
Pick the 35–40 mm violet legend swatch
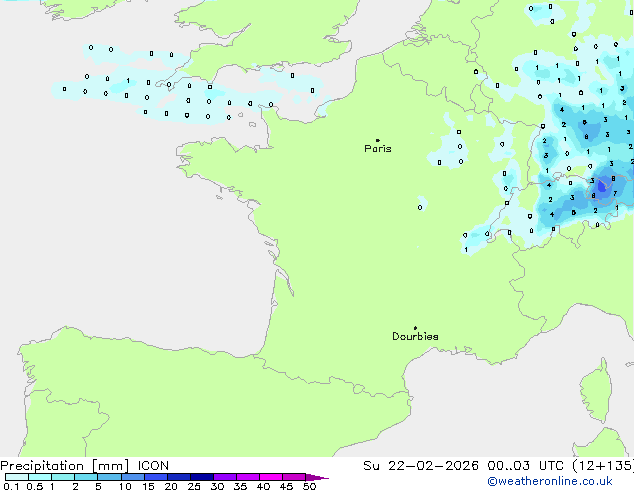[x=248, y=477]
